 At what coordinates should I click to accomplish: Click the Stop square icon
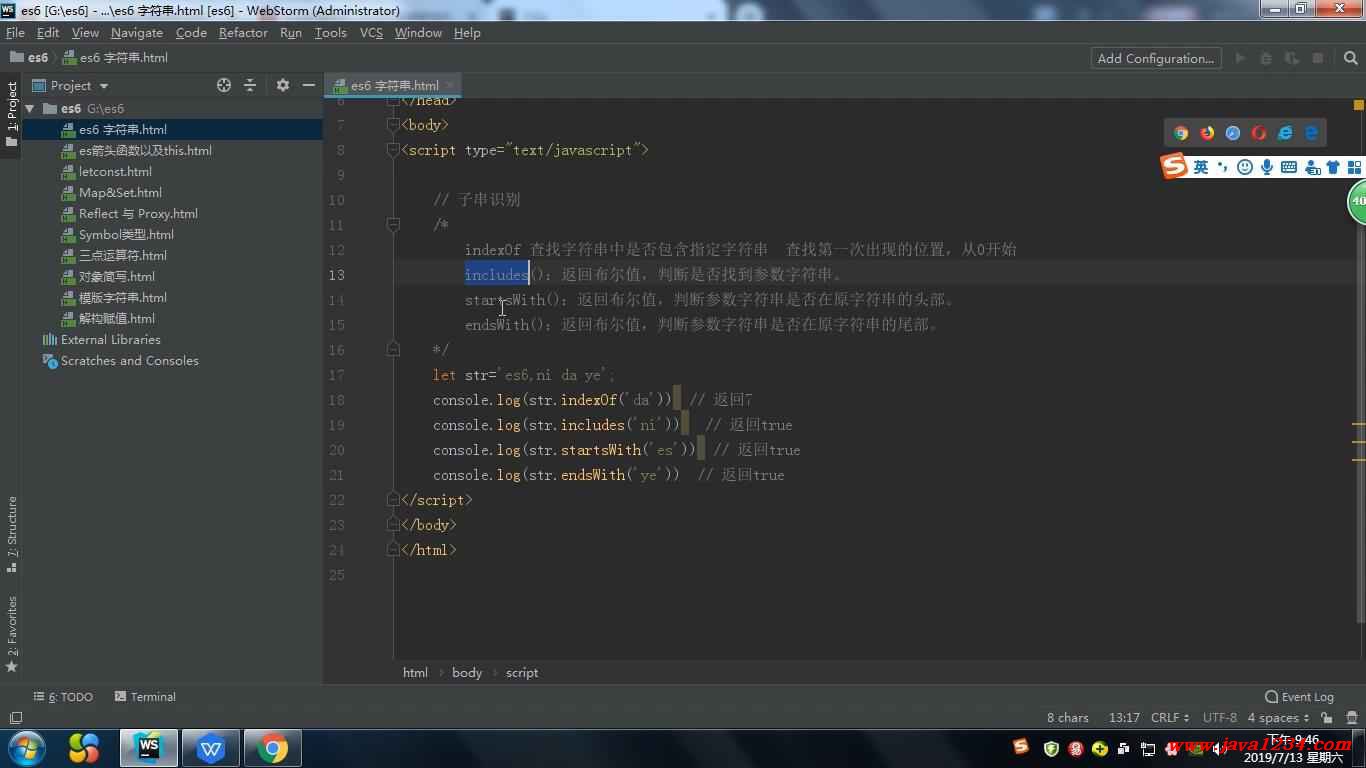click(1318, 58)
